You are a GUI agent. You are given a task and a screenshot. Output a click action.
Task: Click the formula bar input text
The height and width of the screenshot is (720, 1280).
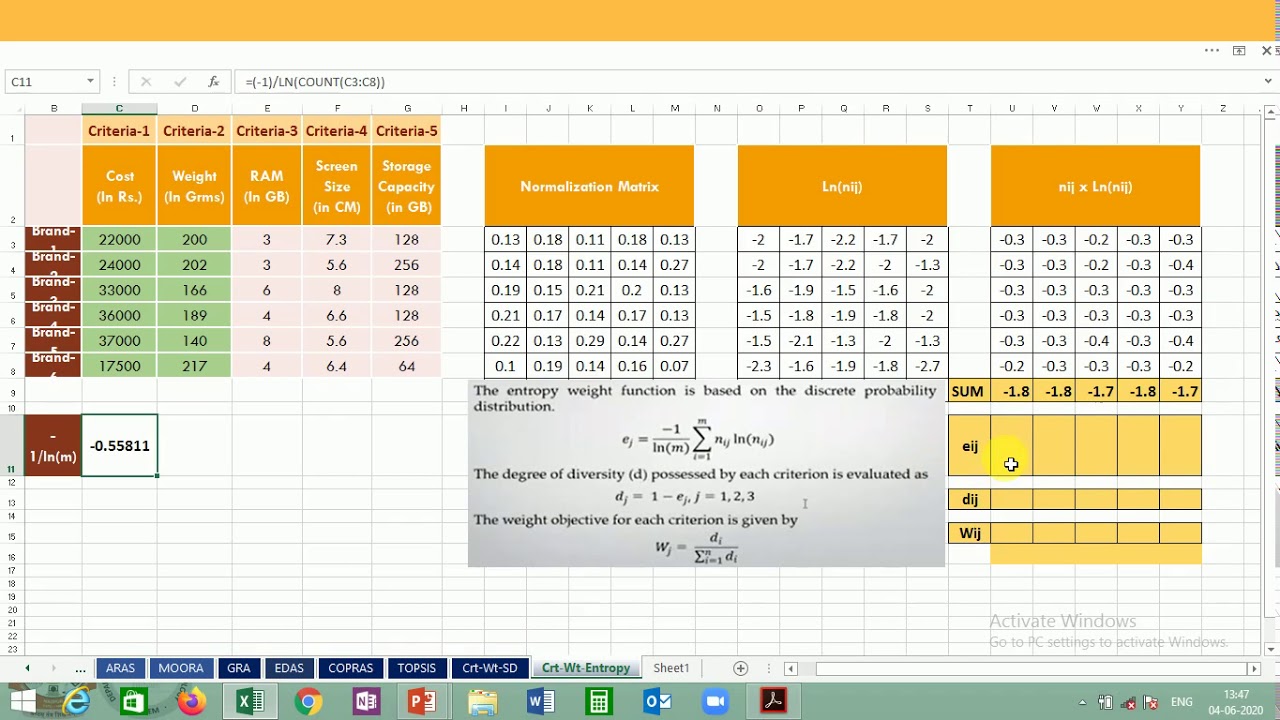[x=315, y=82]
